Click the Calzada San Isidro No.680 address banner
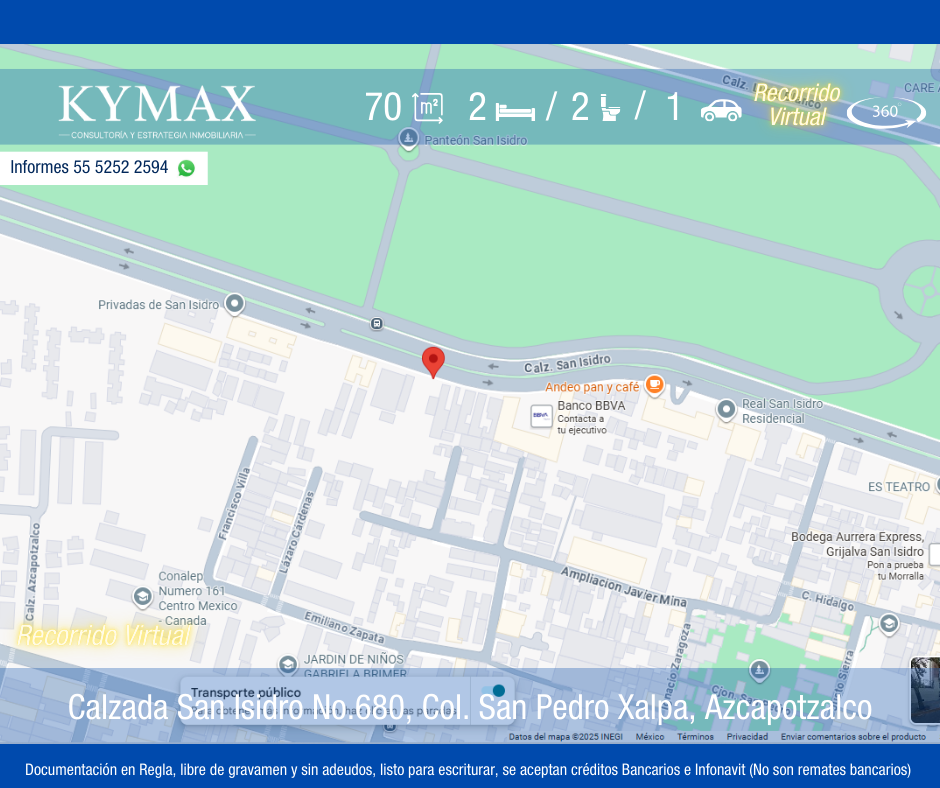Viewport: 940px width, 788px height. tap(469, 707)
